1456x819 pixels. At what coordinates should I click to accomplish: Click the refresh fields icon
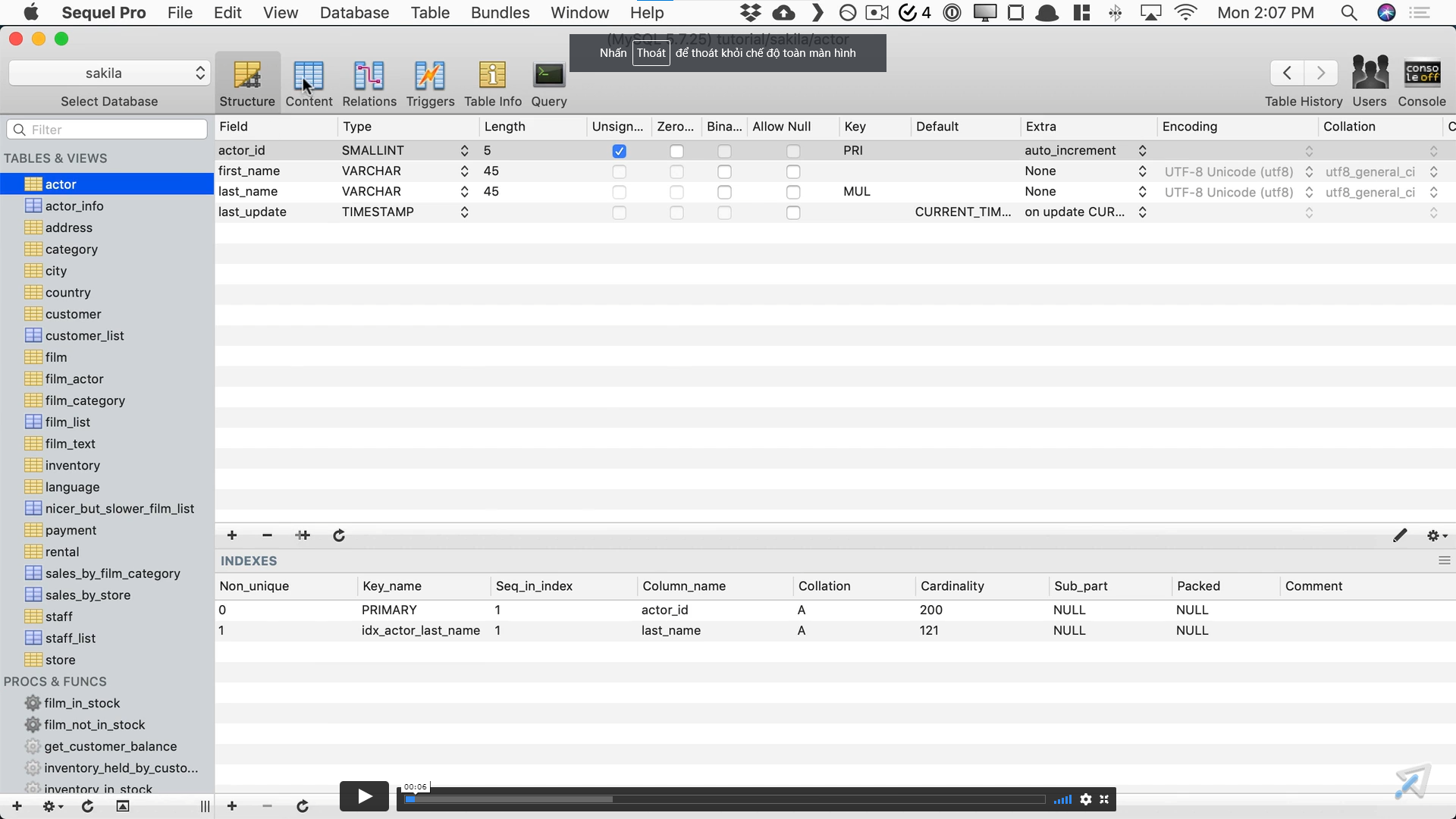339,536
